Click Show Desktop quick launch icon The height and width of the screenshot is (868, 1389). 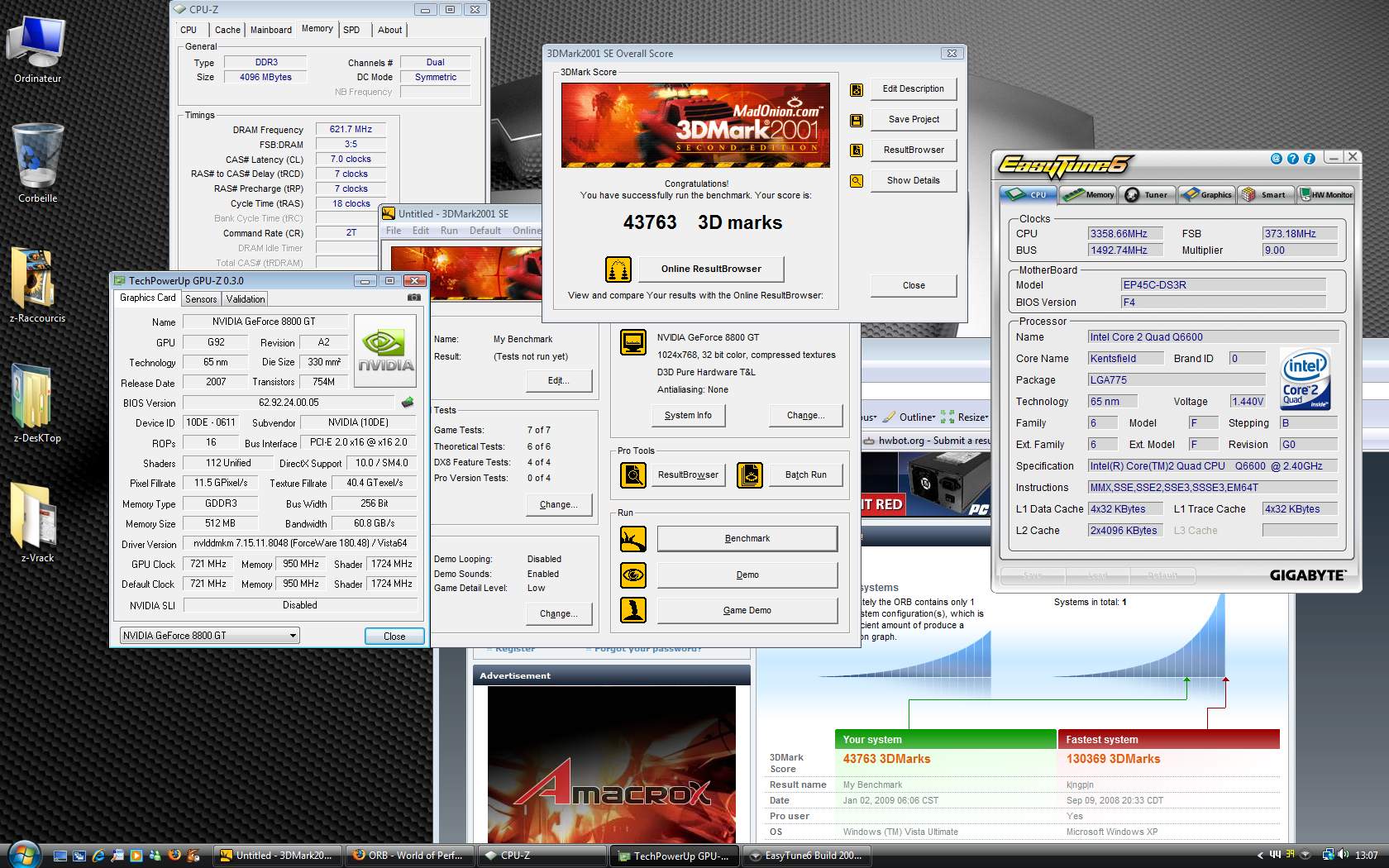[x=60, y=856]
